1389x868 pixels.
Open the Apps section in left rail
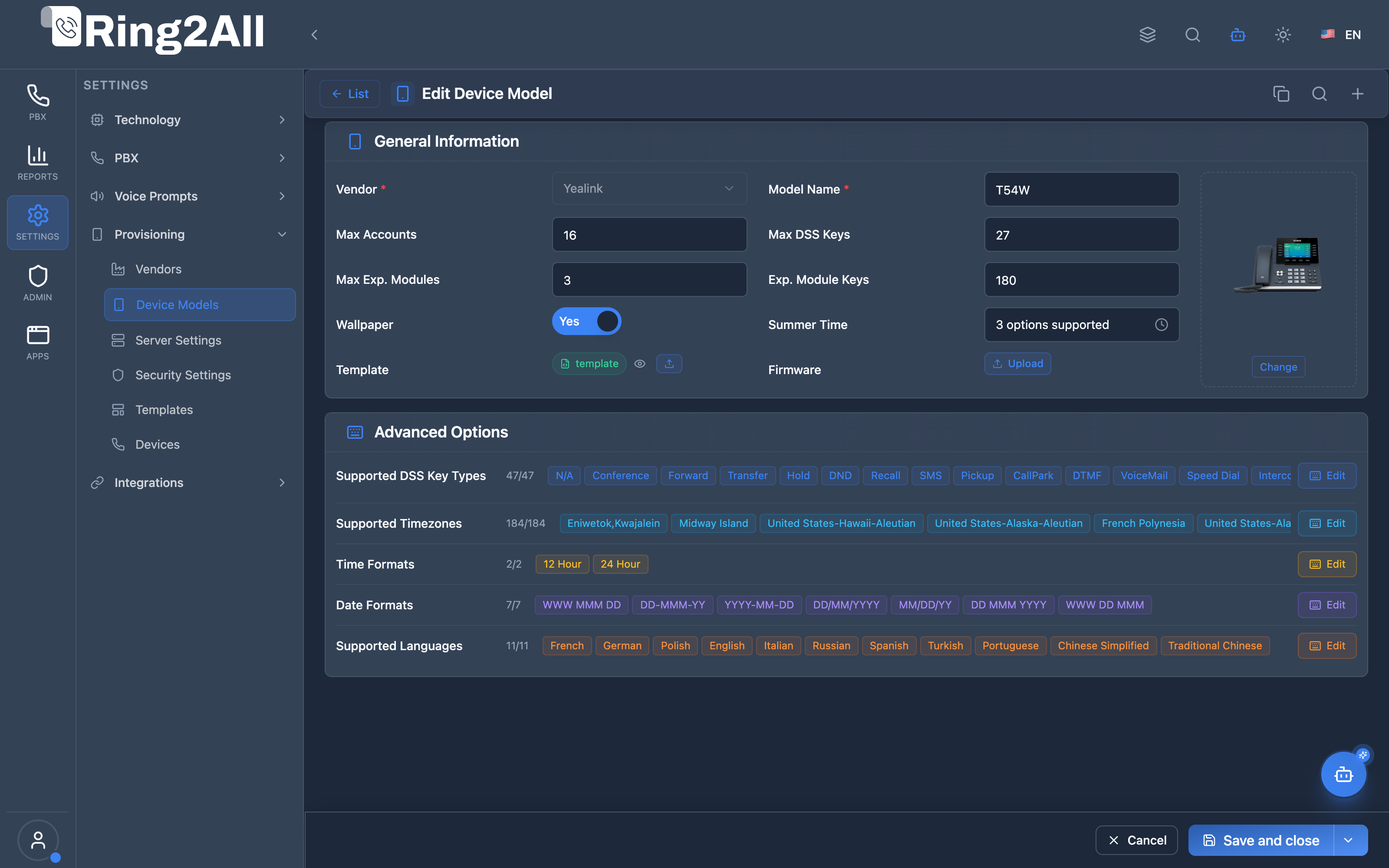[37, 343]
